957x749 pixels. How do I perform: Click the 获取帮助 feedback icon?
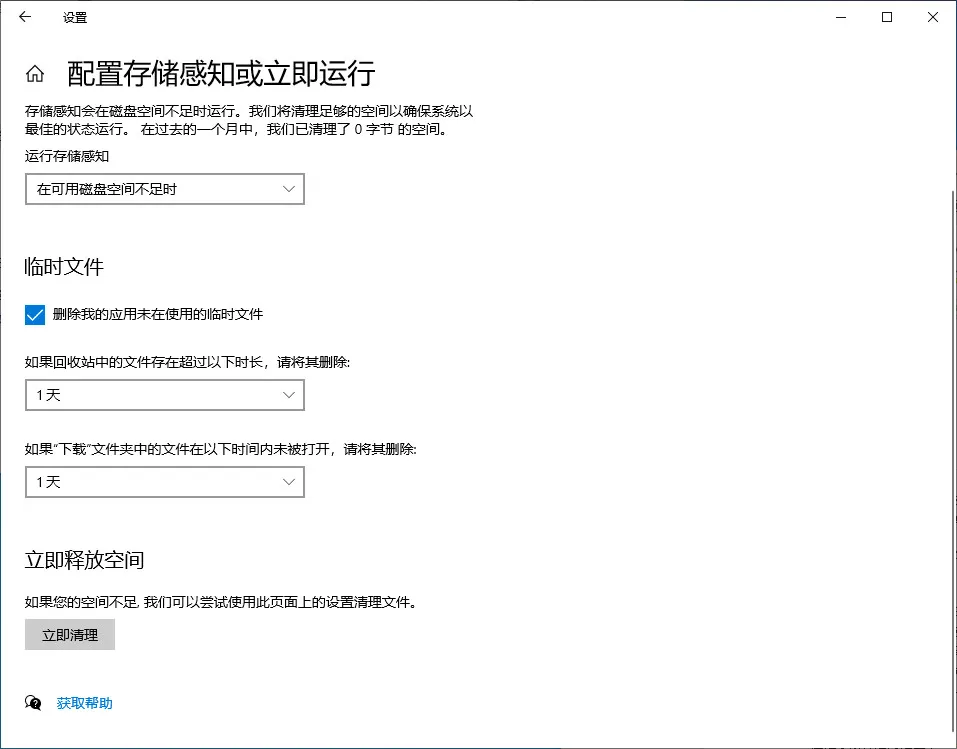click(x=33, y=703)
